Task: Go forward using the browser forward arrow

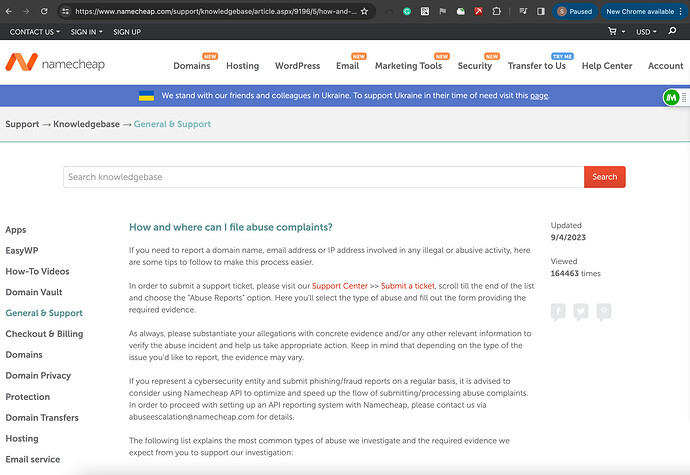Action: pyautogui.click(x=26, y=11)
